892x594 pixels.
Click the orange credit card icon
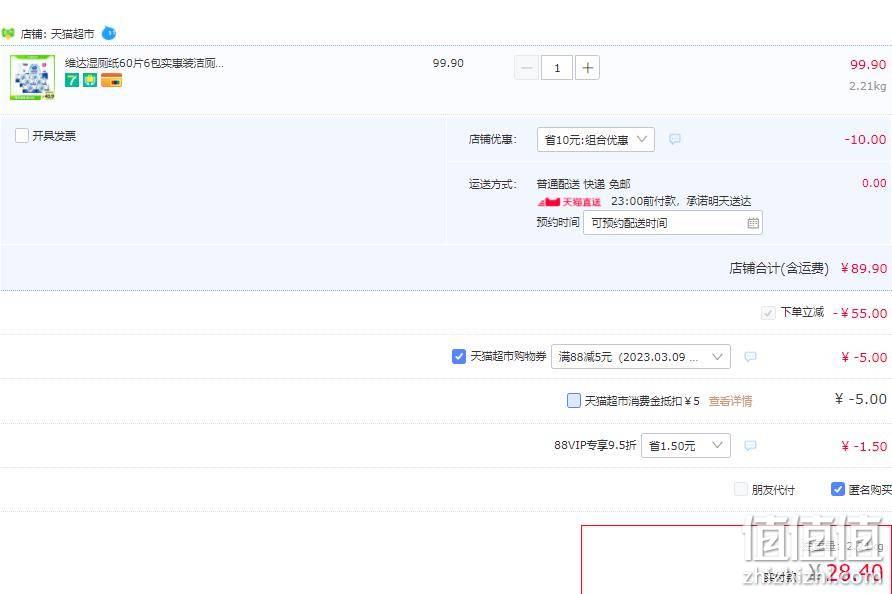tap(112, 80)
